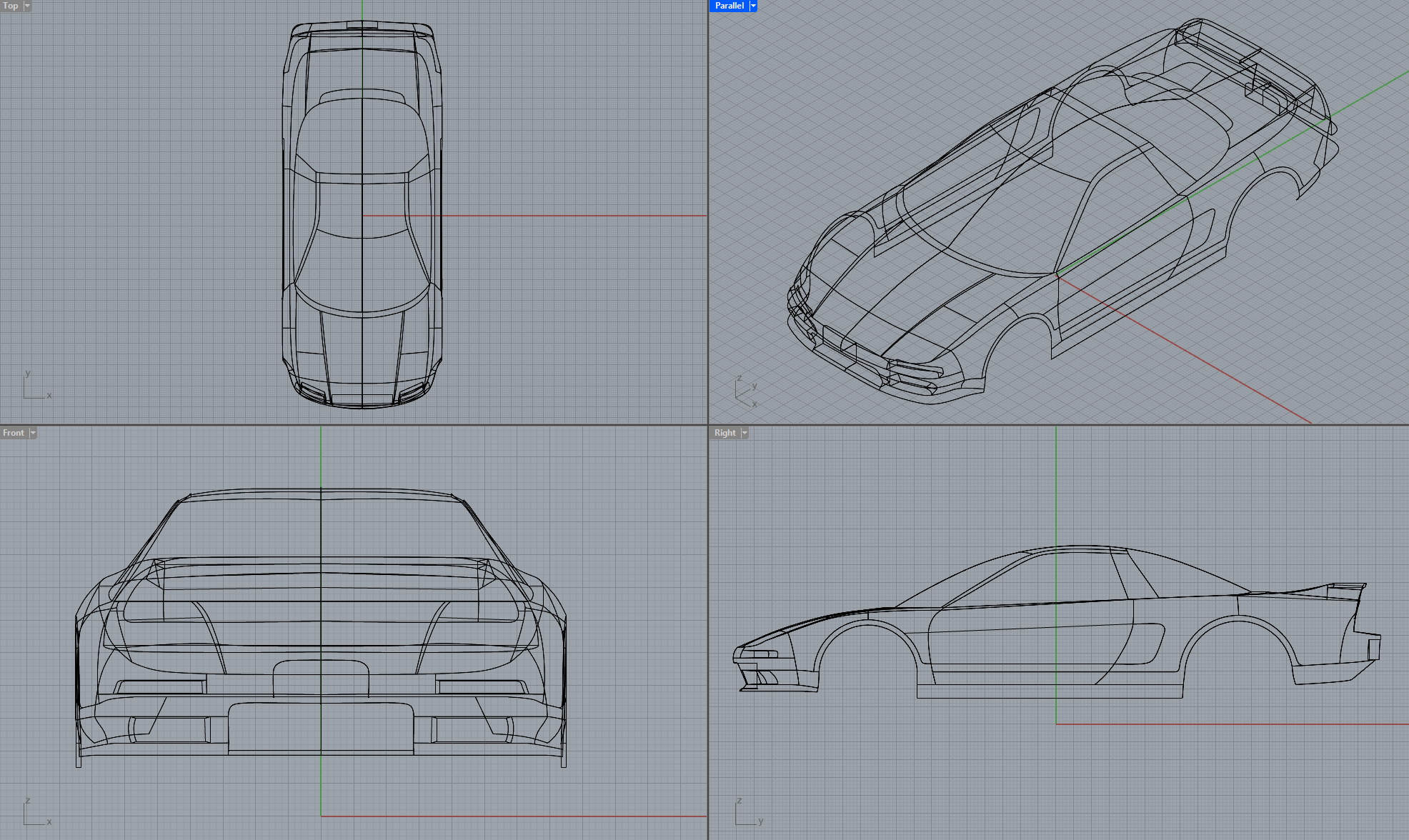The image size is (1409, 840).
Task: Select the front wheel arch in Right viewport
Action: [867, 624]
